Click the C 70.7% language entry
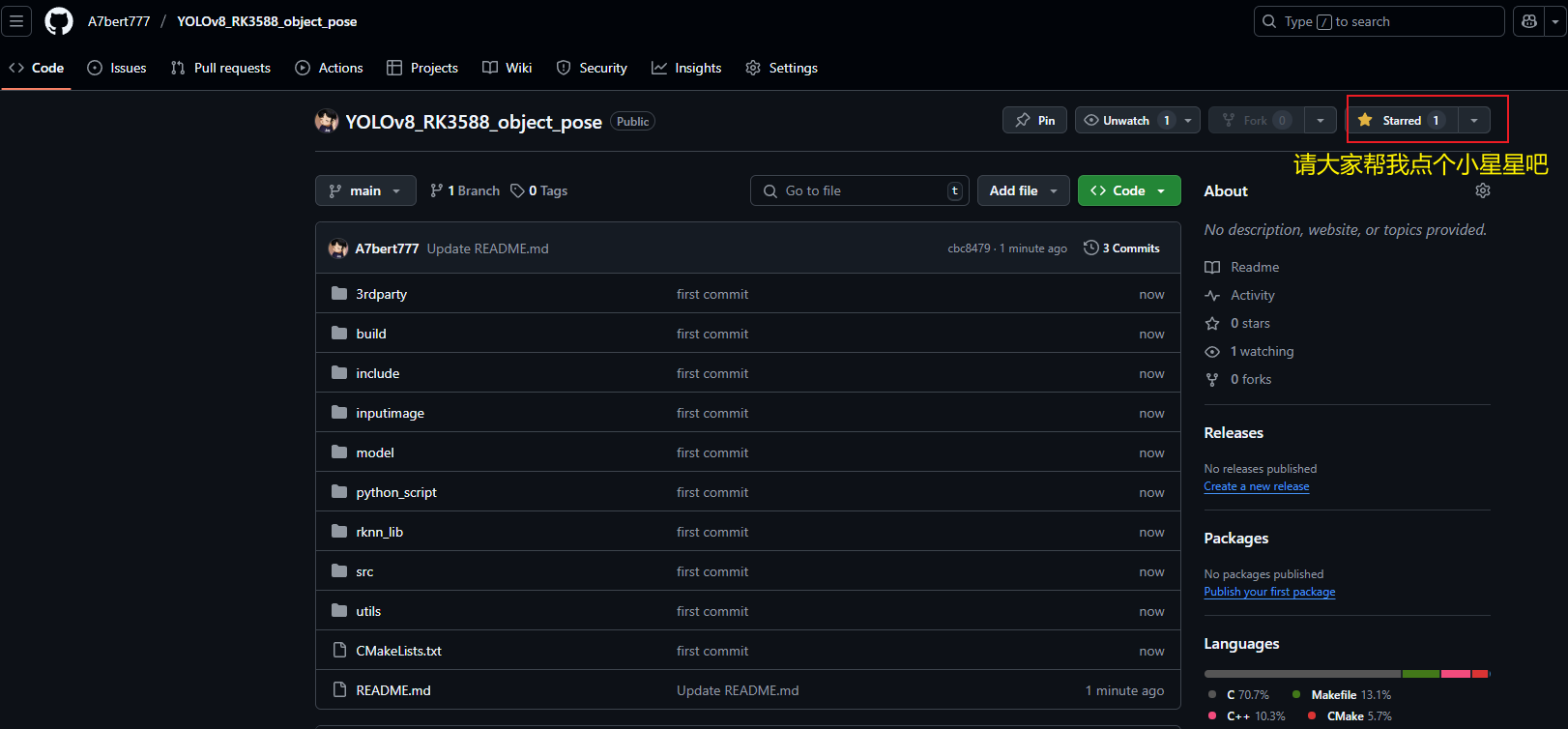This screenshot has height=729, width=1568. [1238, 694]
